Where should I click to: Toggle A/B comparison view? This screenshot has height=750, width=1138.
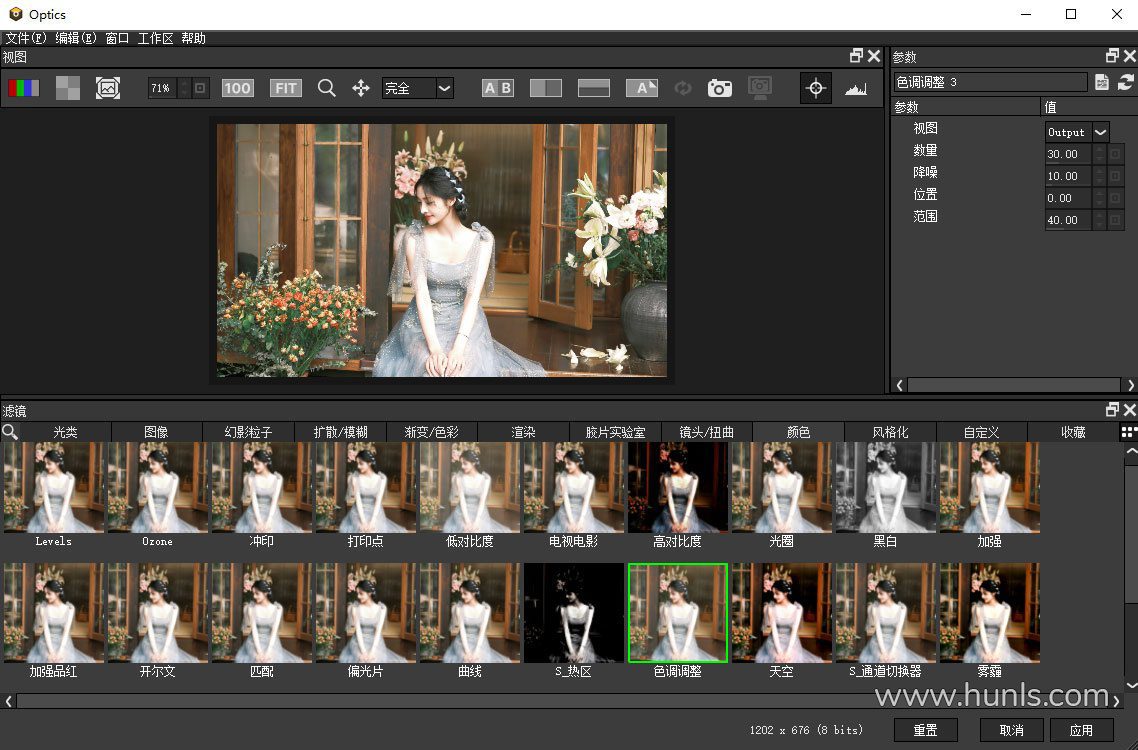[497, 88]
